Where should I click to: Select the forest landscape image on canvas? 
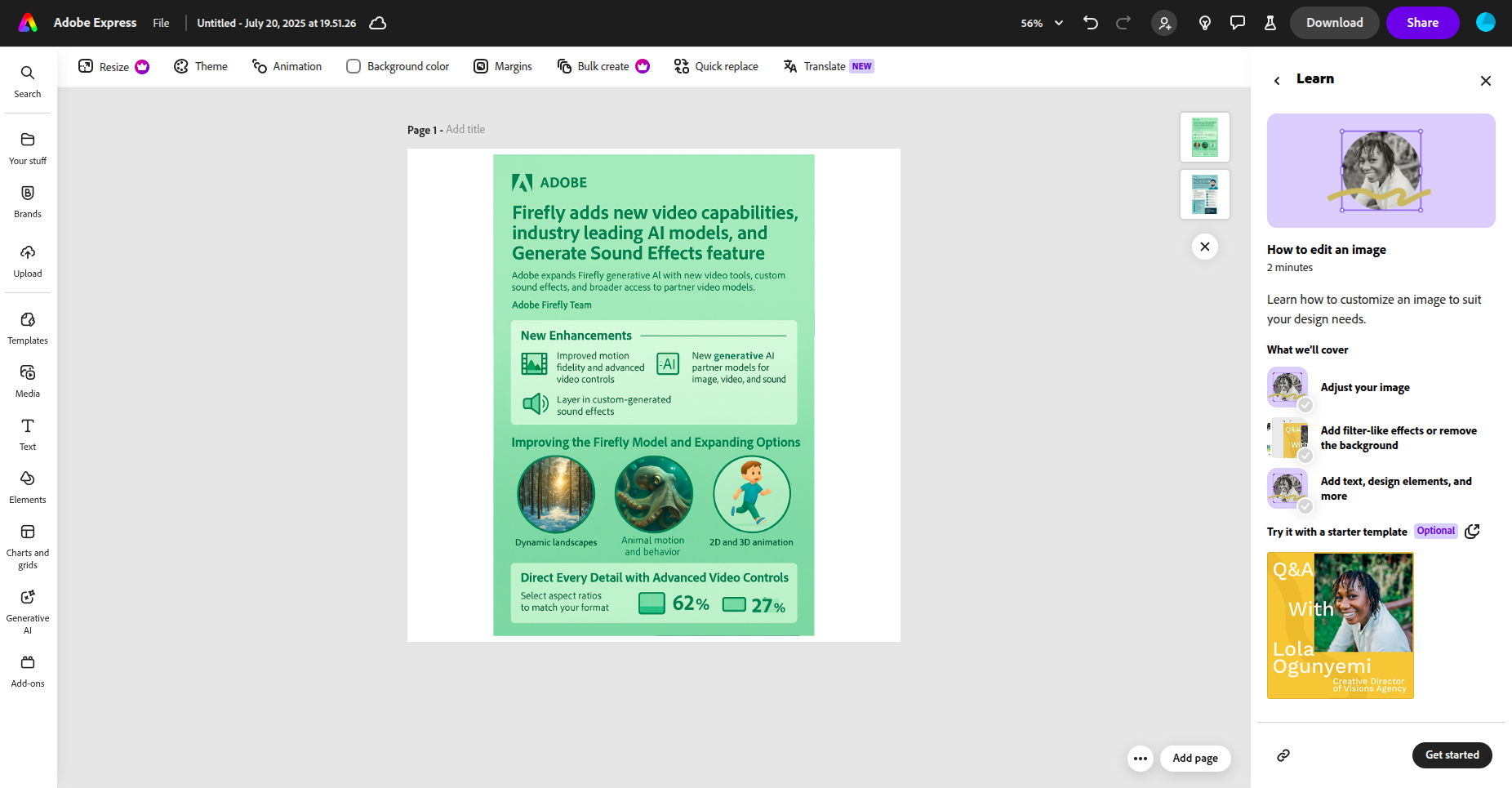(556, 494)
